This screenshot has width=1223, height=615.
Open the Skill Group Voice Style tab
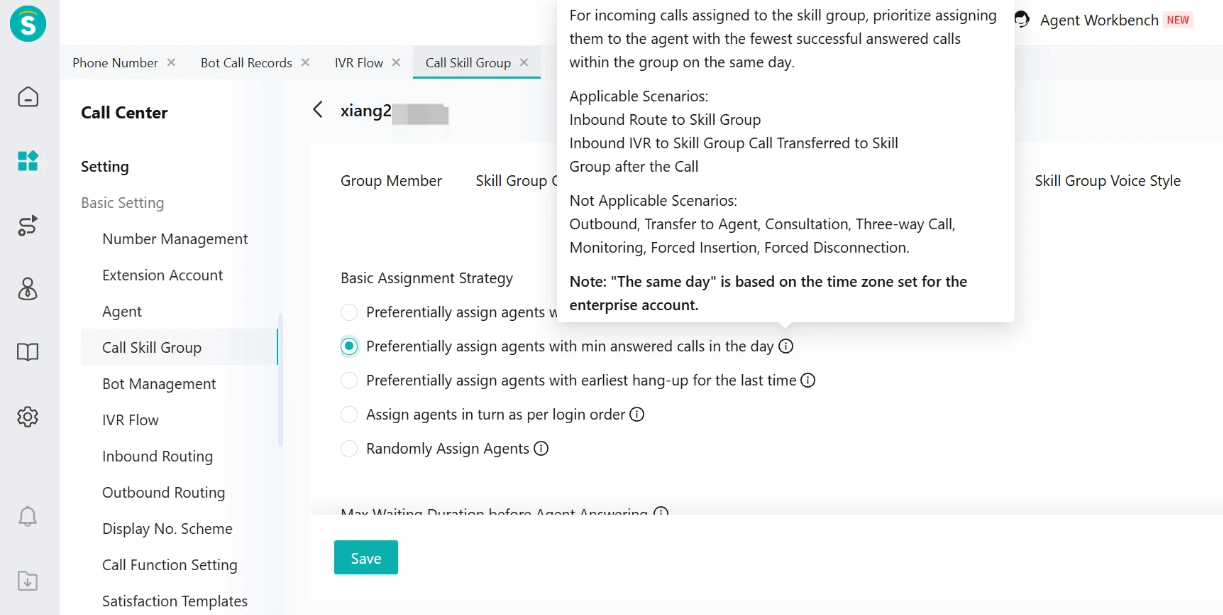[x=1108, y=181]
